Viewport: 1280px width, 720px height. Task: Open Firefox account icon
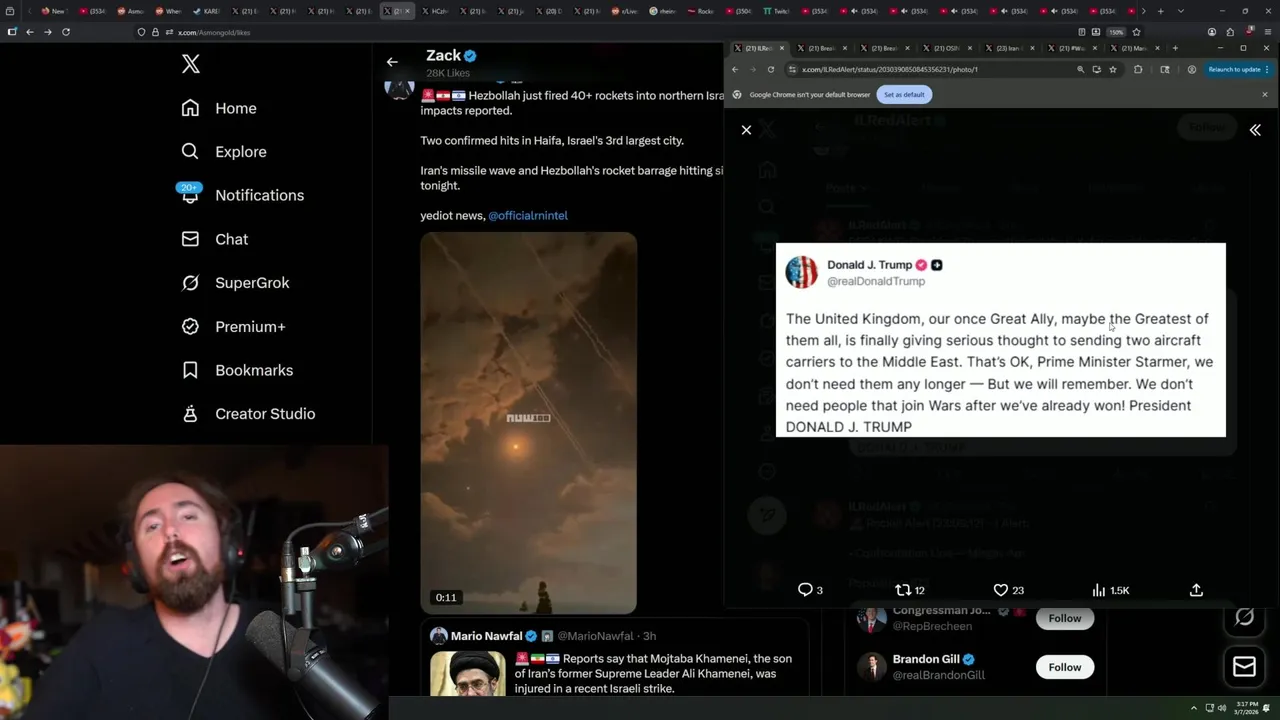(1212, 32)
